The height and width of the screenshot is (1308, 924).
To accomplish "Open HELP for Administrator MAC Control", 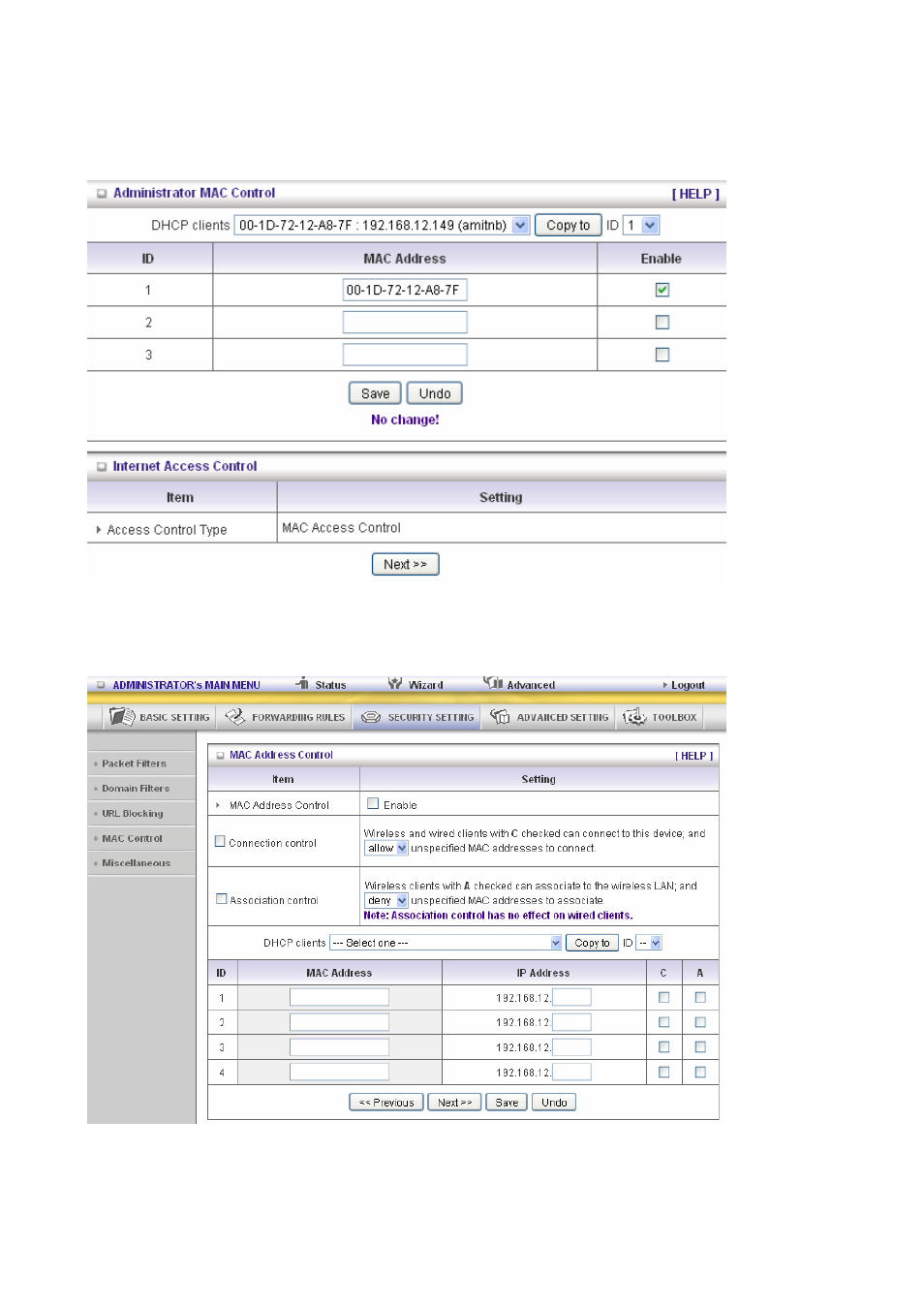I will pyautogui.click(x=695, y=194).
